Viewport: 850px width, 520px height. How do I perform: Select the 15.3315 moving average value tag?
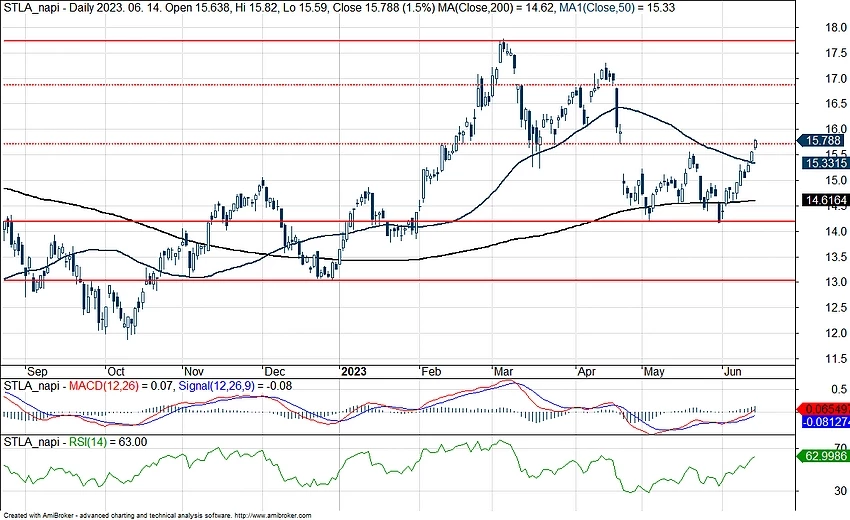tap(824, 162)
